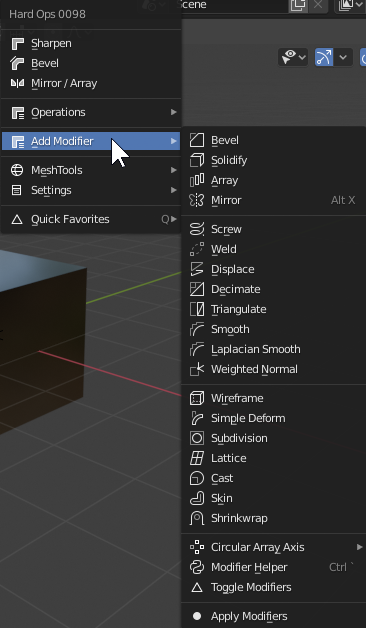Click the Solidify modifier icon
The image size is (366, 628).
(x=197, y=160)
